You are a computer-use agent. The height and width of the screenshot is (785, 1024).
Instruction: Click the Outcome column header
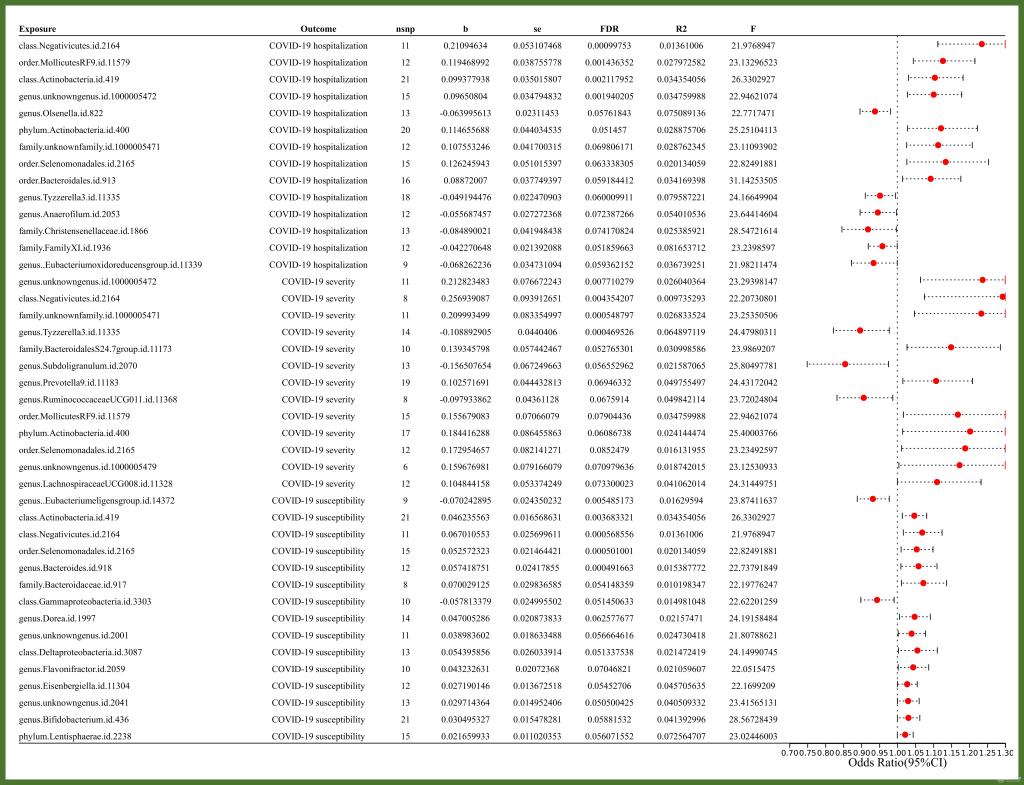(318, 28)
